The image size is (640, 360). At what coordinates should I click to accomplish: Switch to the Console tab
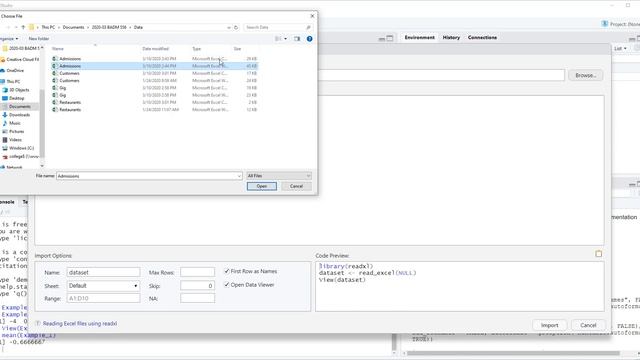pos(7,202)
